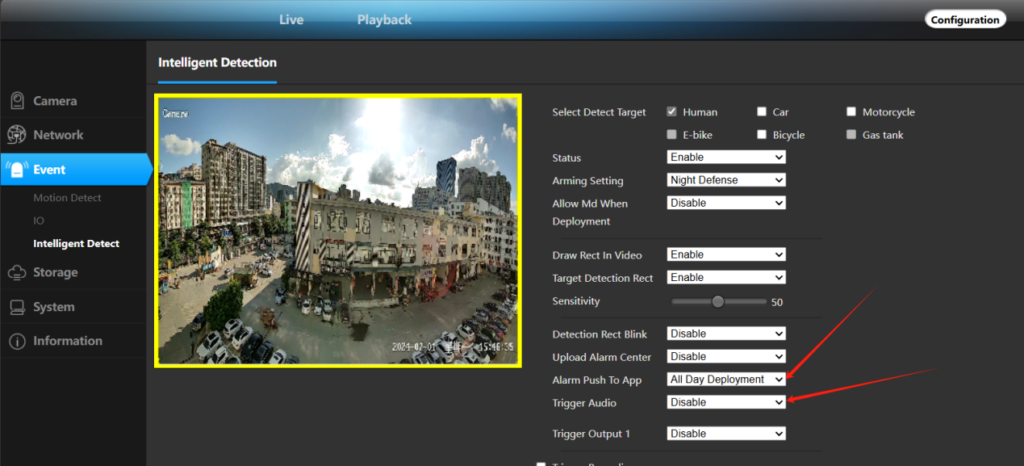Click the Camera icon in sidebar

point(17,101)
